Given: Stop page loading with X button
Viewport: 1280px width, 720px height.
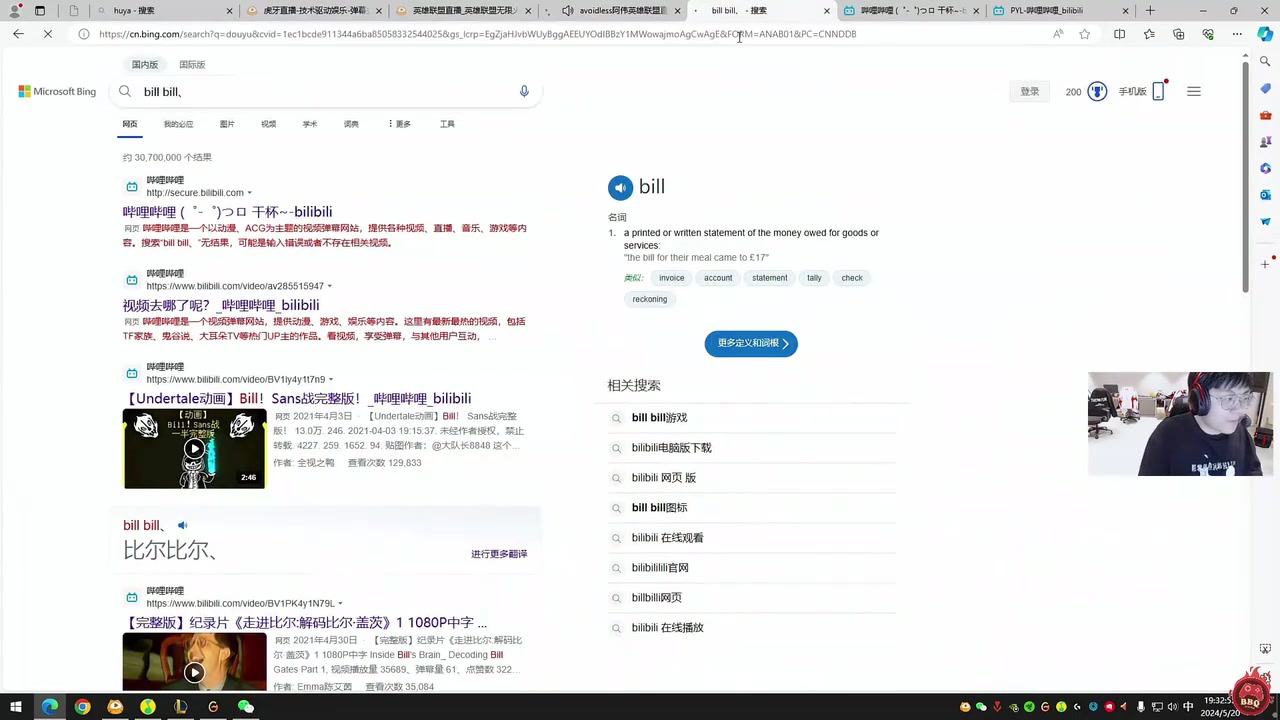Looking at the screenshot, I should click(48, 34).
